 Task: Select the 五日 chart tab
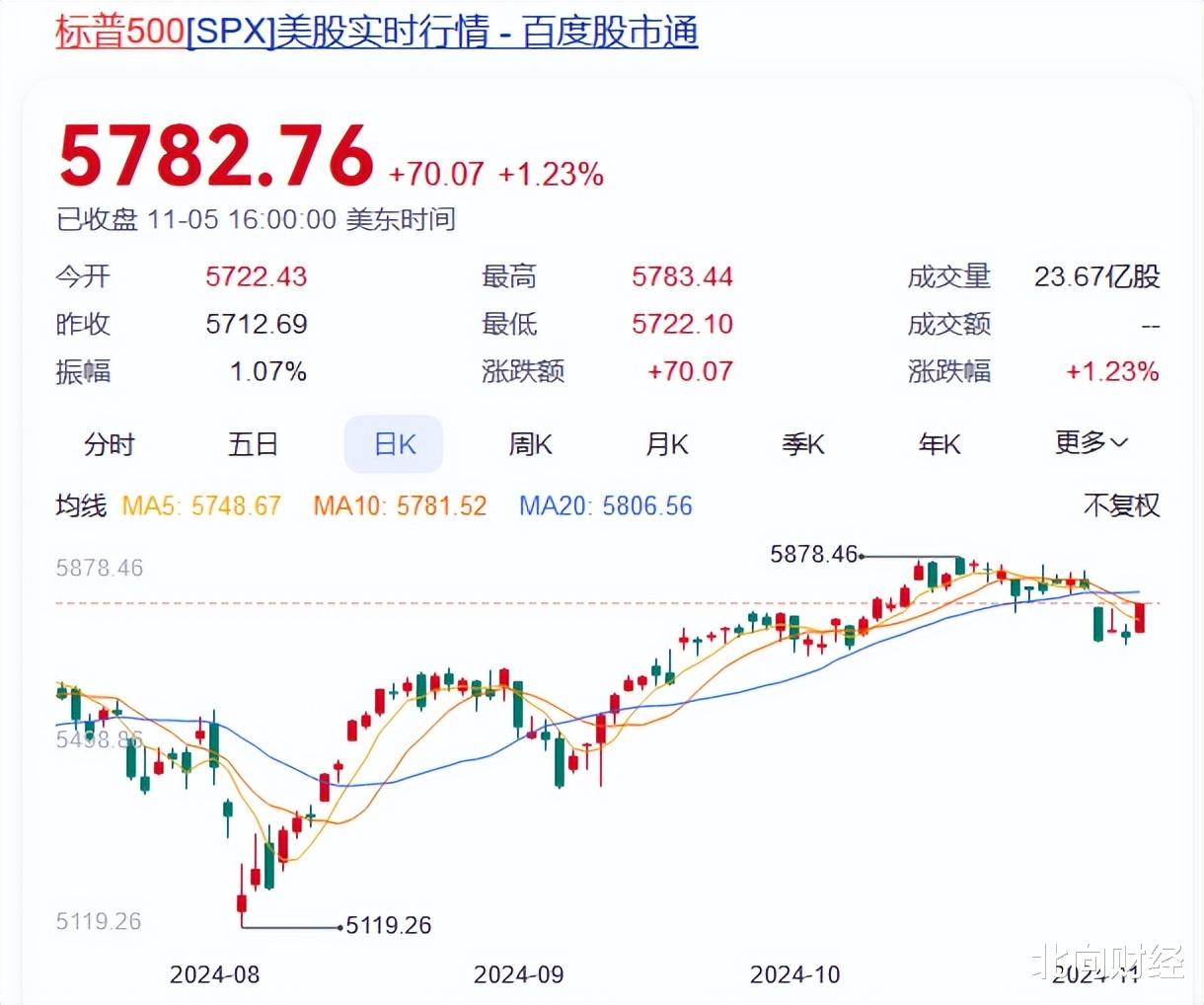tap(253, 445)
